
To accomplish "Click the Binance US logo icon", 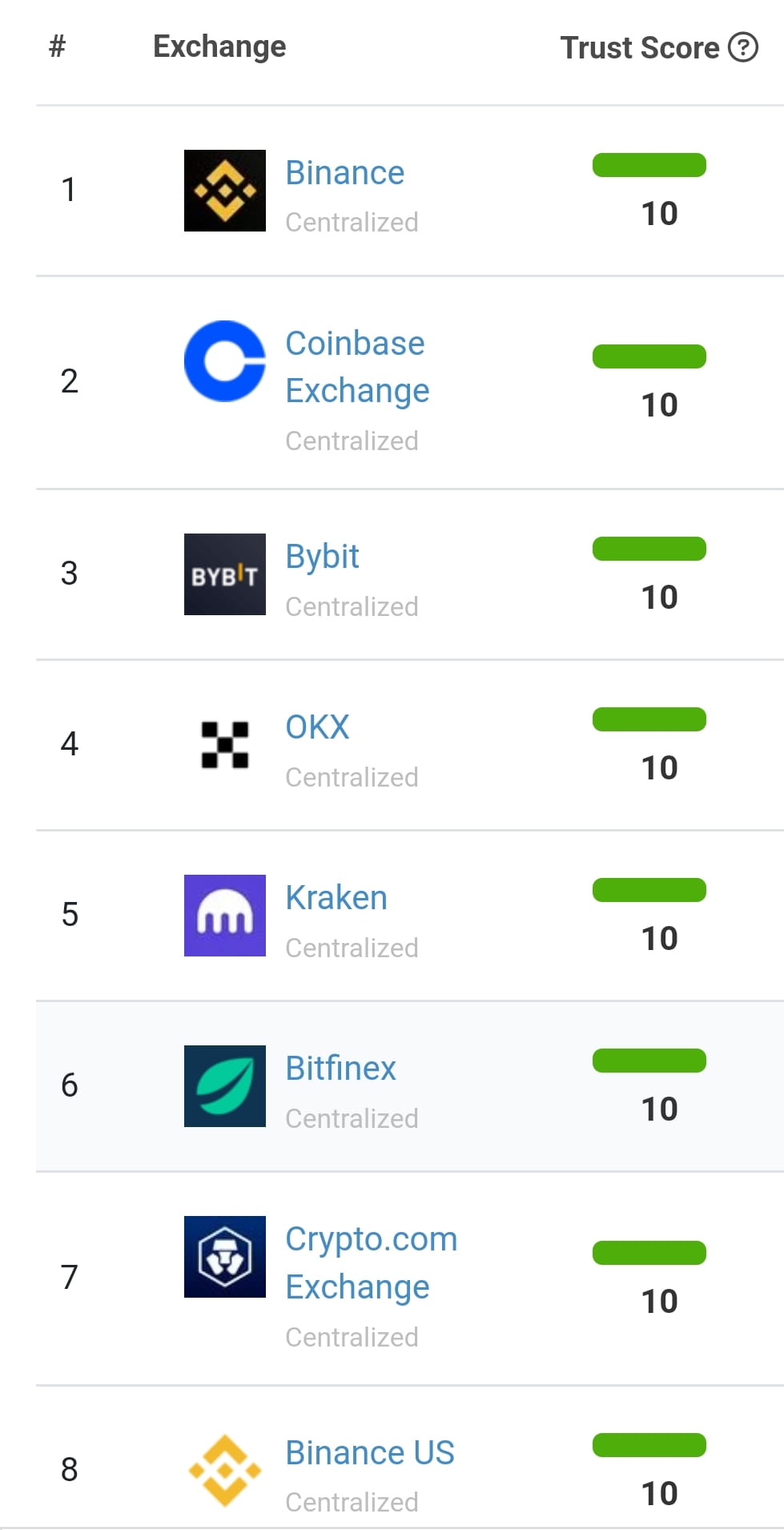I will tap(225, 1468).
